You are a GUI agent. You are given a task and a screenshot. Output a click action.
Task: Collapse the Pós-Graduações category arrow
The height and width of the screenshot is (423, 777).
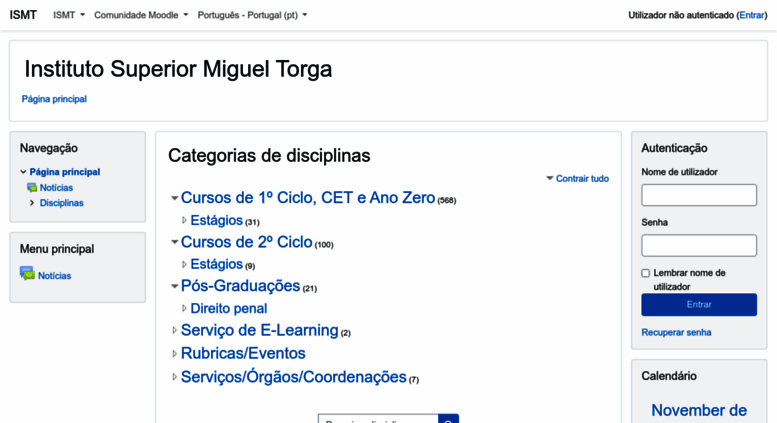[x=174, y=286]
